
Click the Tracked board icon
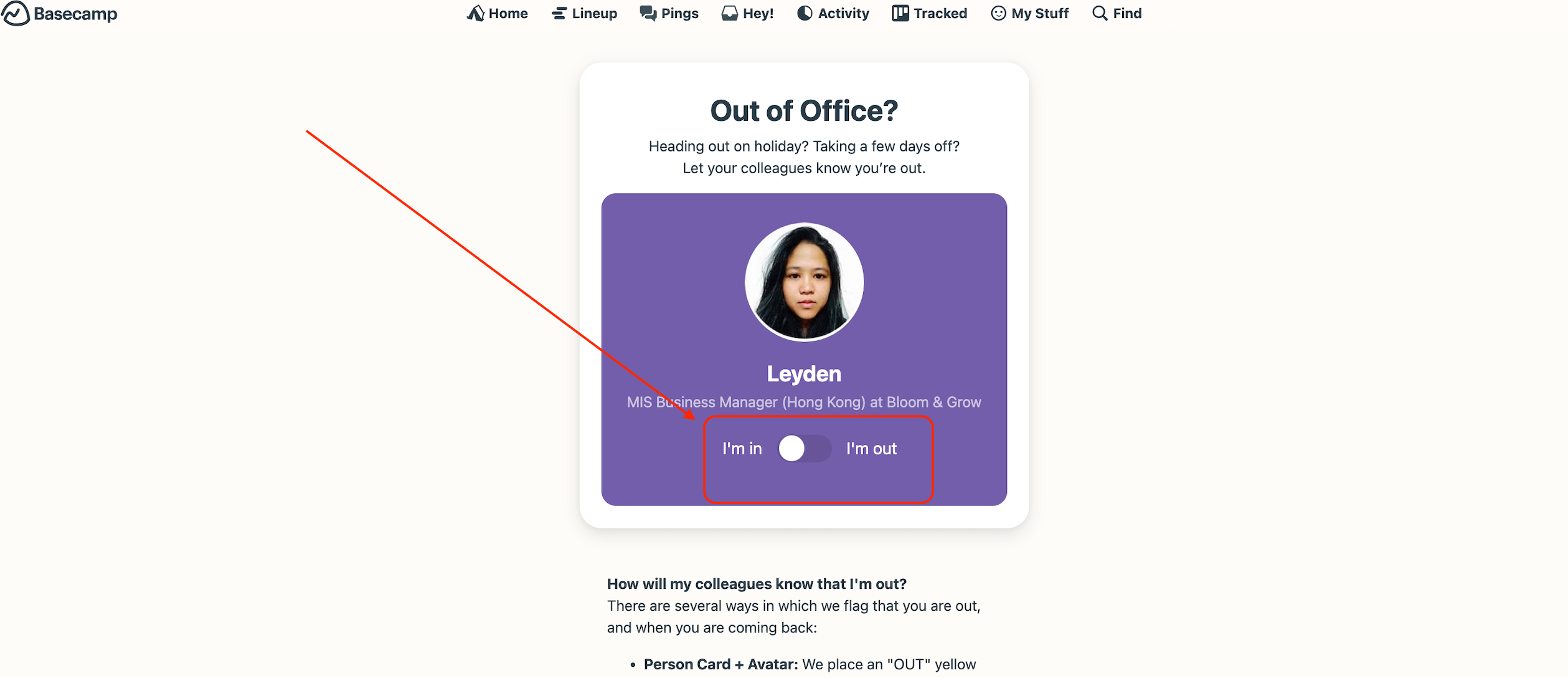click(x=900, y=13)
